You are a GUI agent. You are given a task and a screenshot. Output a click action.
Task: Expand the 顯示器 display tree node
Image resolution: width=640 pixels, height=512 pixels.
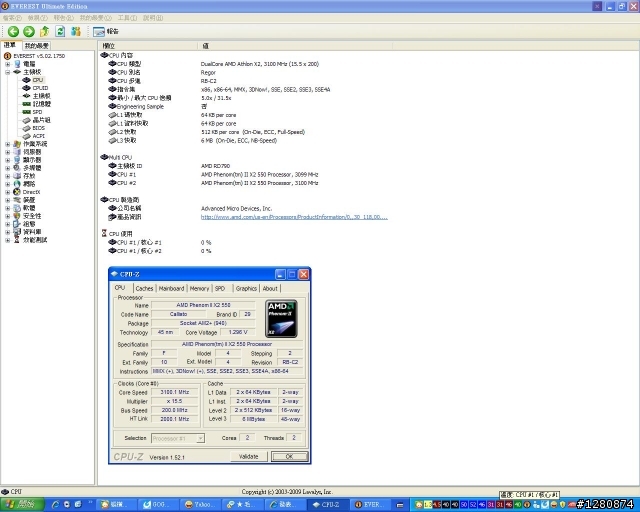tap(7, 160)
